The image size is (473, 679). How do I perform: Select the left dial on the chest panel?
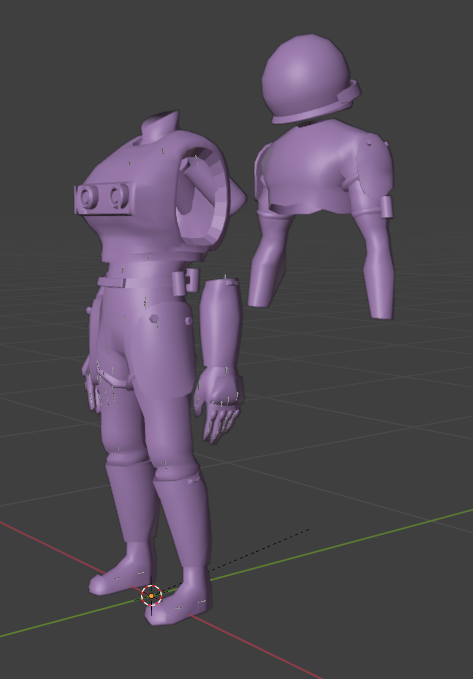click(x=89, y=197)
